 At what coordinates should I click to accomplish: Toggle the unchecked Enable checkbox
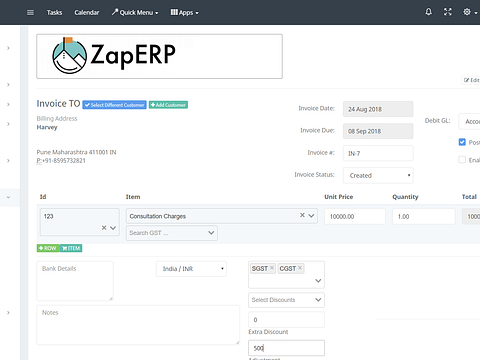[x=462, y=160]
